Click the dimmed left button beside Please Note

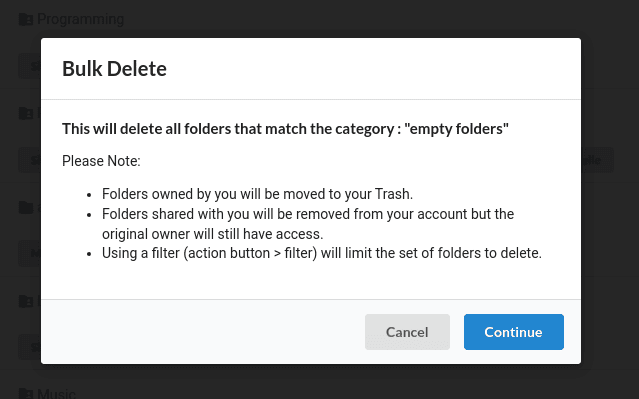click(30, 160)
